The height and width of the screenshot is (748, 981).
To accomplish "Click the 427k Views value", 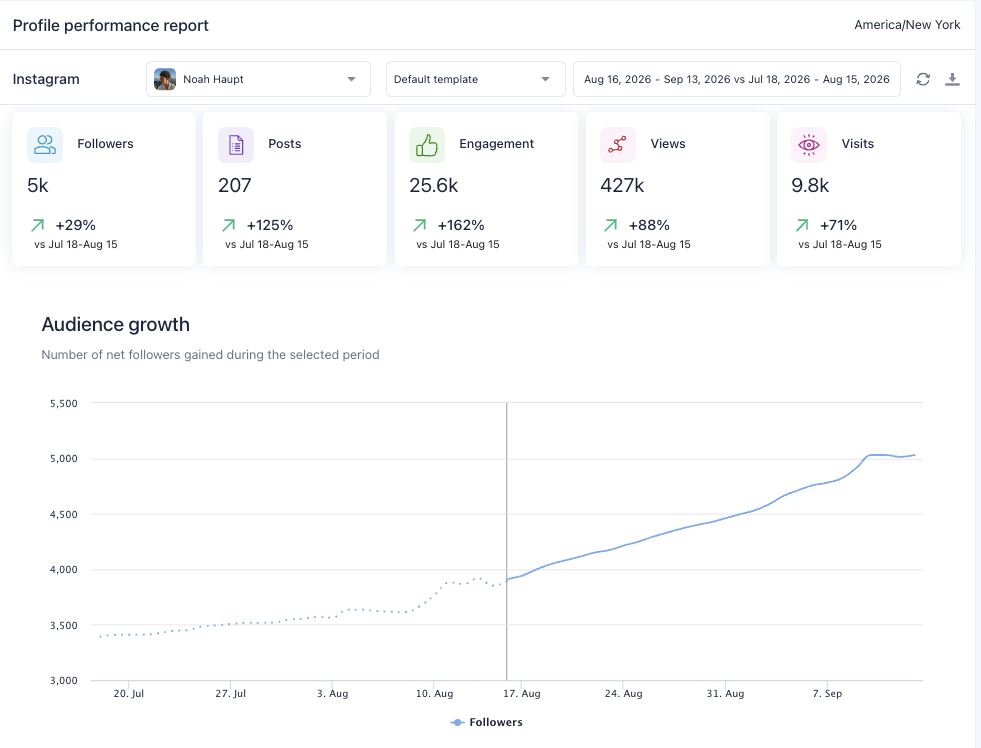I will pyautogui.click(x=622, y=186).
